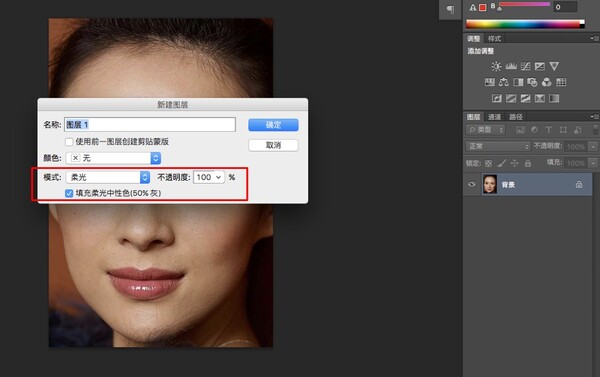Open the Layers panel 不透明度 slider arrow
Viewport: 600px width, 377px height.
[x=593, y=147]
